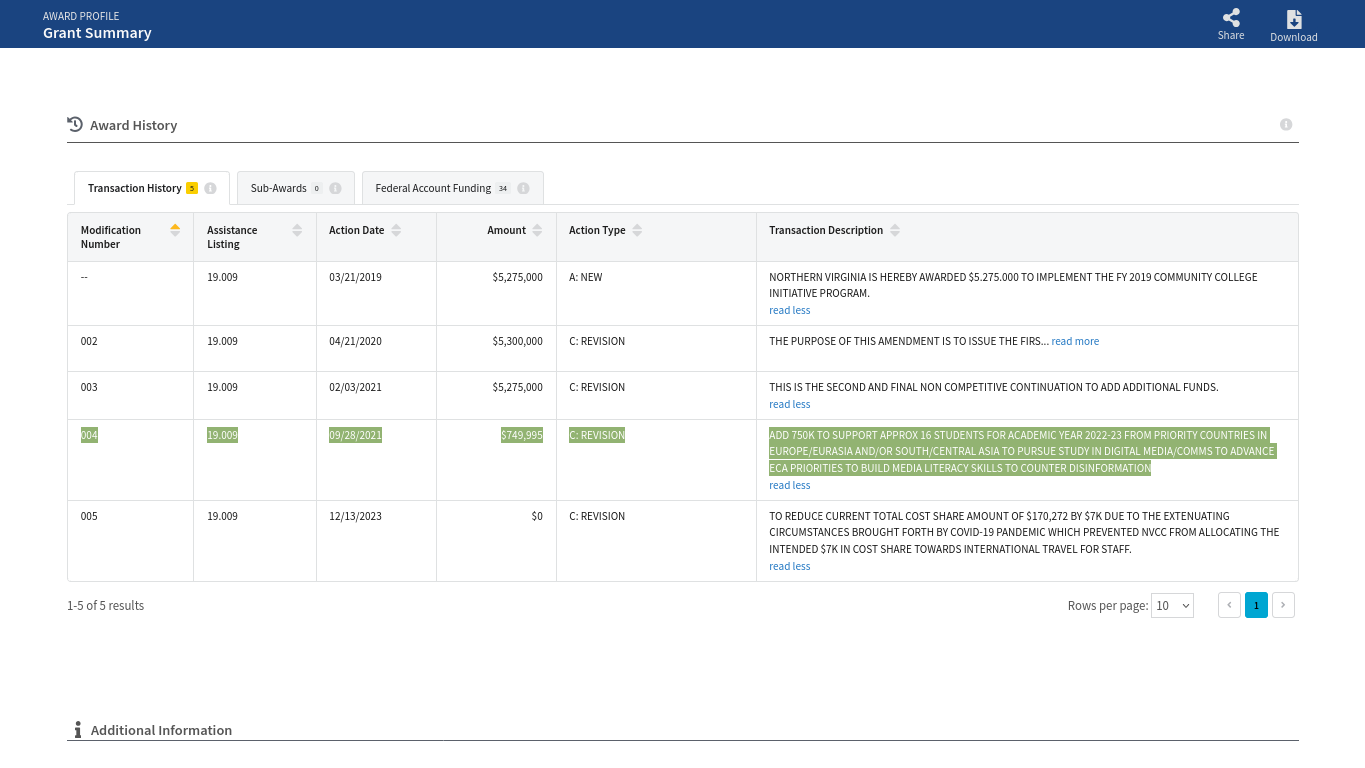Click the $0 amount cell

(537, 516)
